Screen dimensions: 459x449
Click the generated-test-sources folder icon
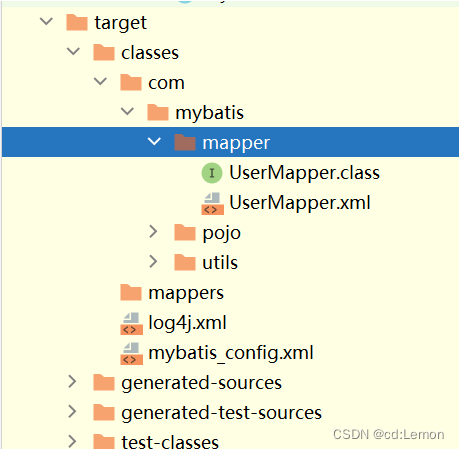[104, 412]
